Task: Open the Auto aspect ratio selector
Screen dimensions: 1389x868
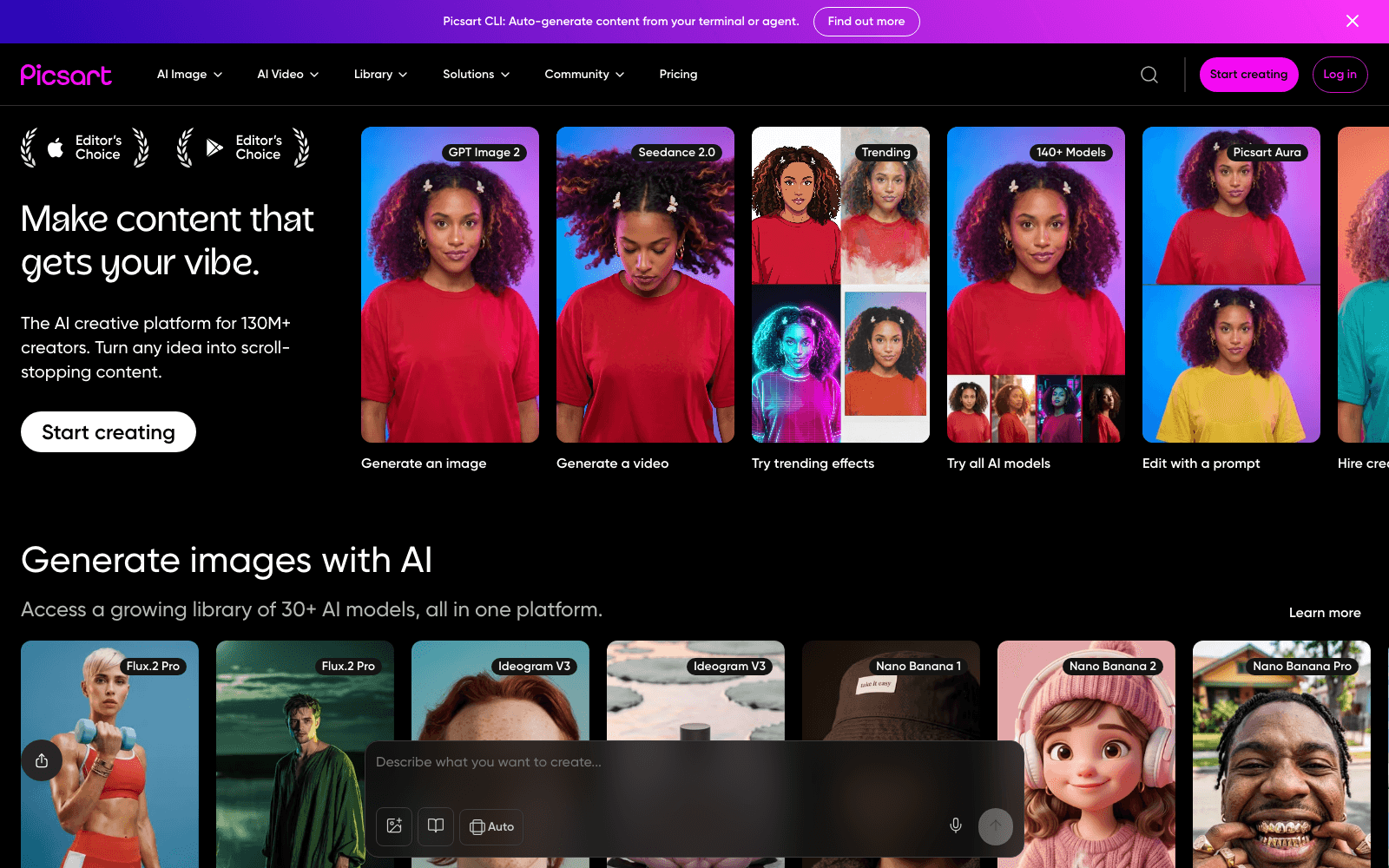Action: click(491, 826)
